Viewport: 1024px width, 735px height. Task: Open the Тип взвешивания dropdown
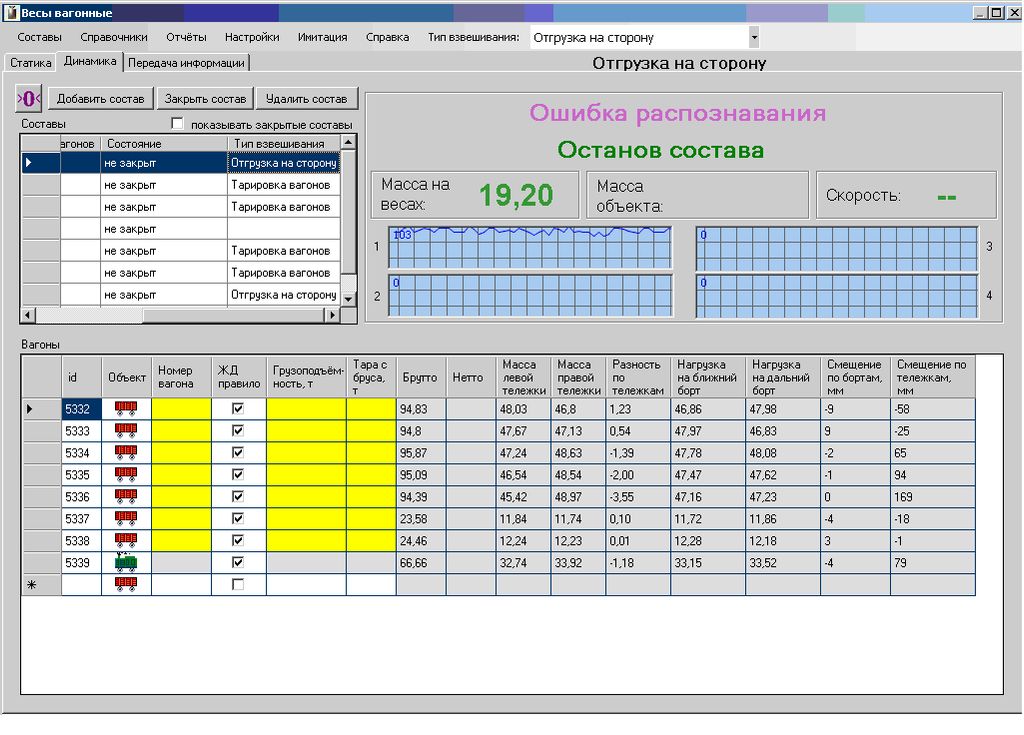(x=753, y=38)
